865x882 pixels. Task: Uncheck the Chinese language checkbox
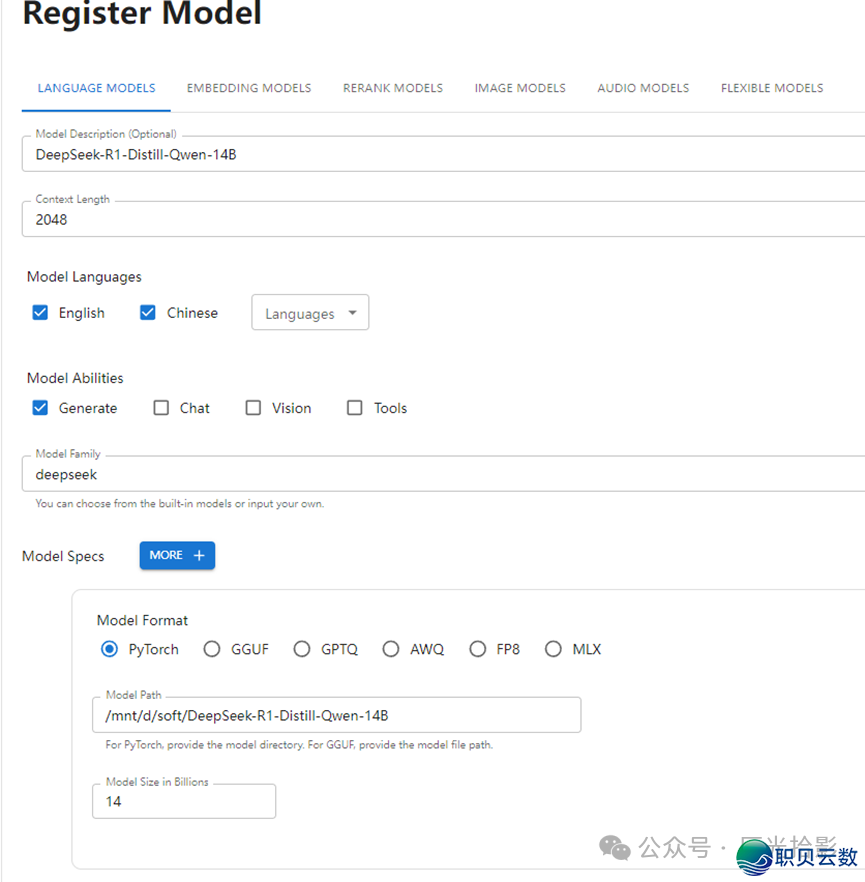click(x=147, y=313)
